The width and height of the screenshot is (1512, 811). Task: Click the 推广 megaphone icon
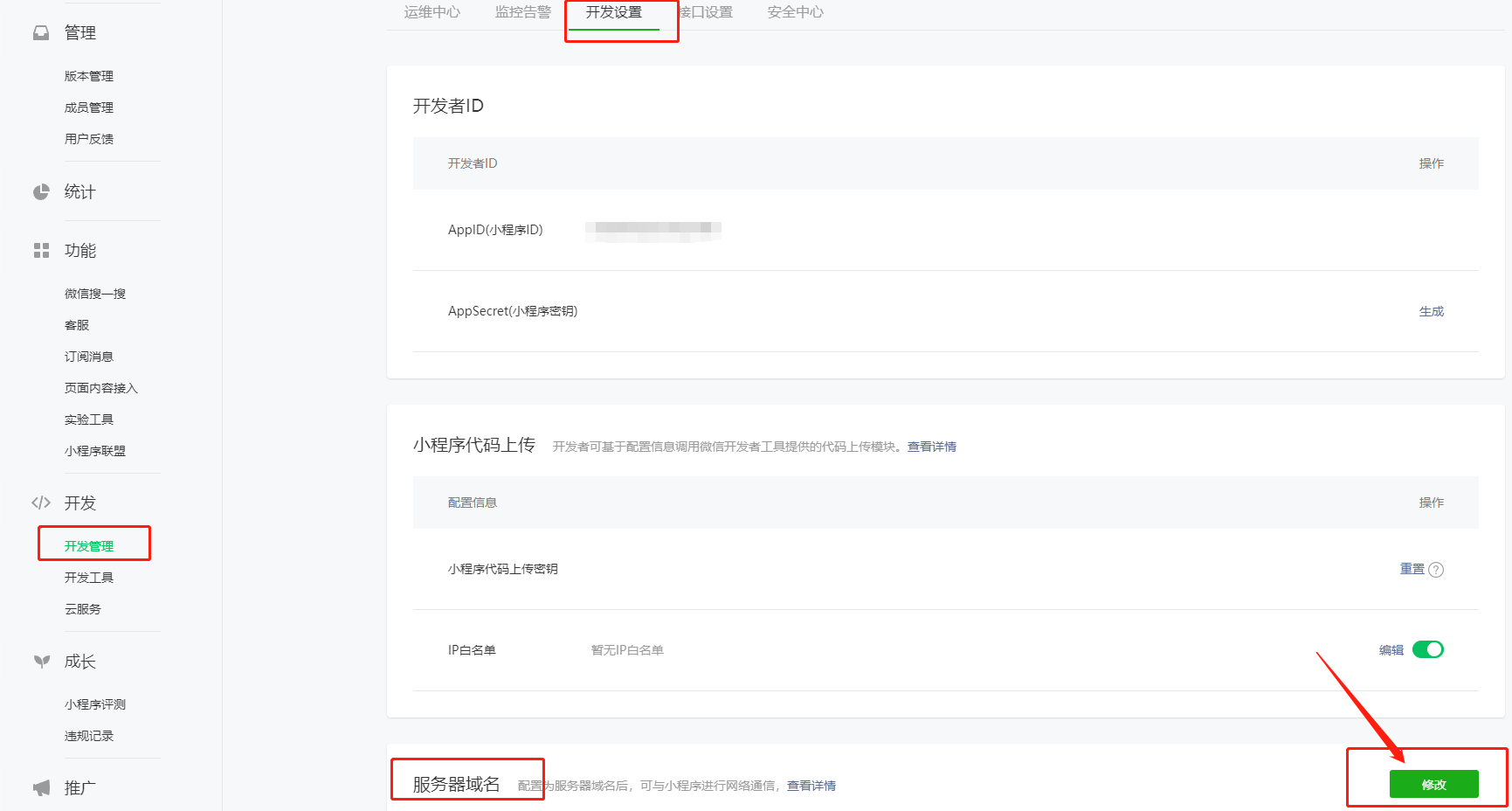(x=41, y=787)
